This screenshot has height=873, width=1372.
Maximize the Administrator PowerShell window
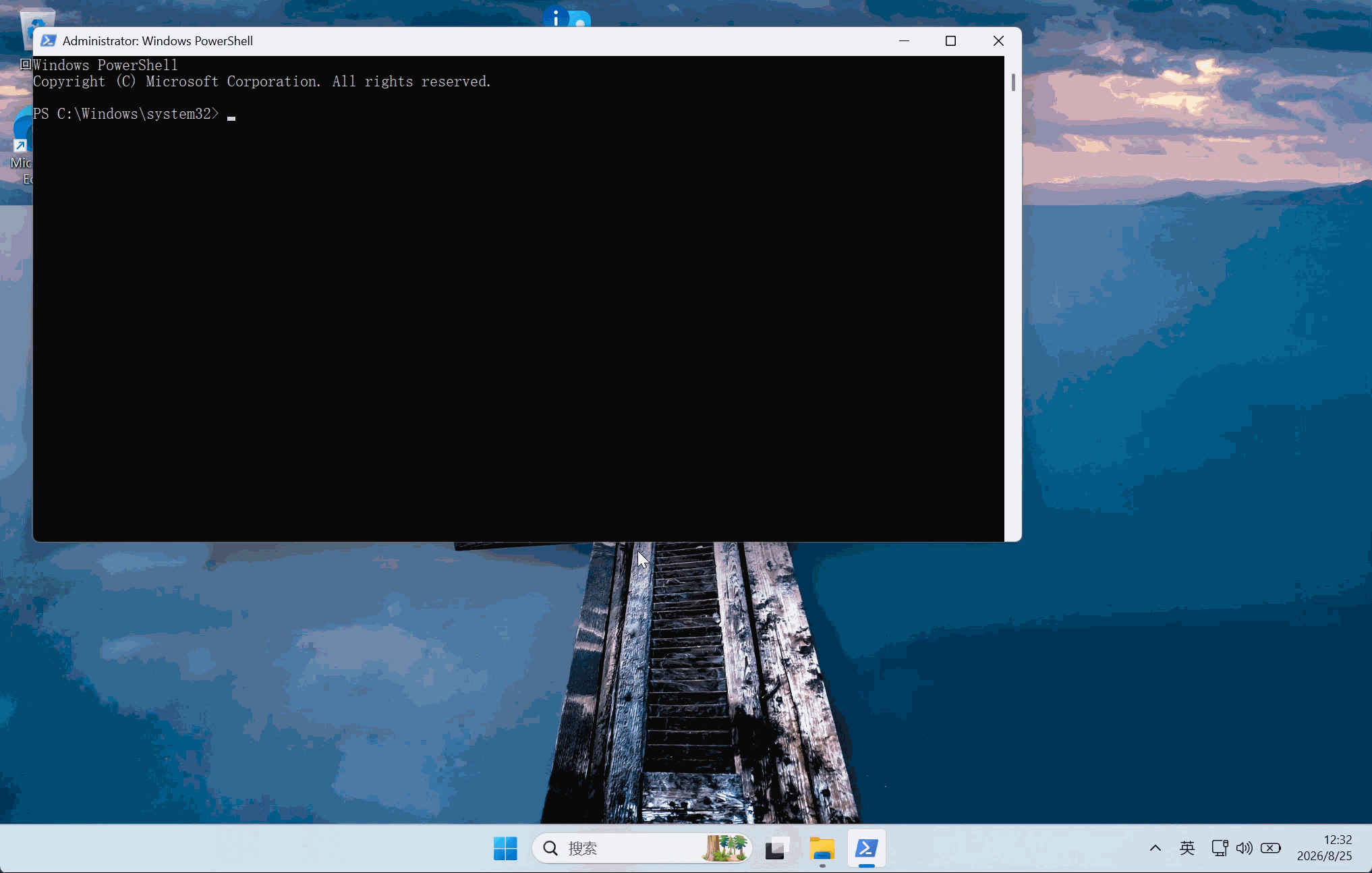(x=950, y=41)
